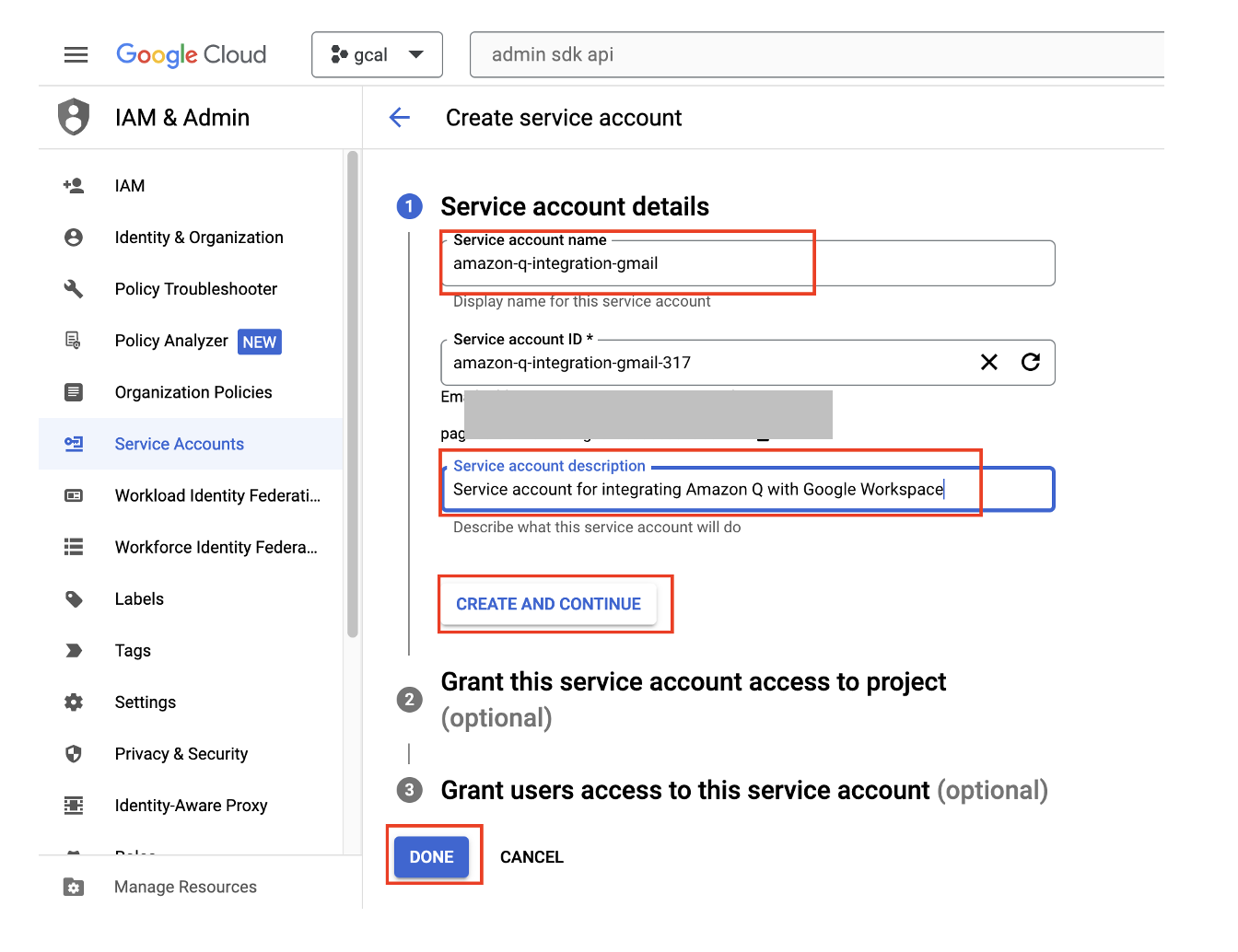This screenshot has width=1238, height=952.
Task: Expand step 2 Grant service account access
Action: [694, 700]
